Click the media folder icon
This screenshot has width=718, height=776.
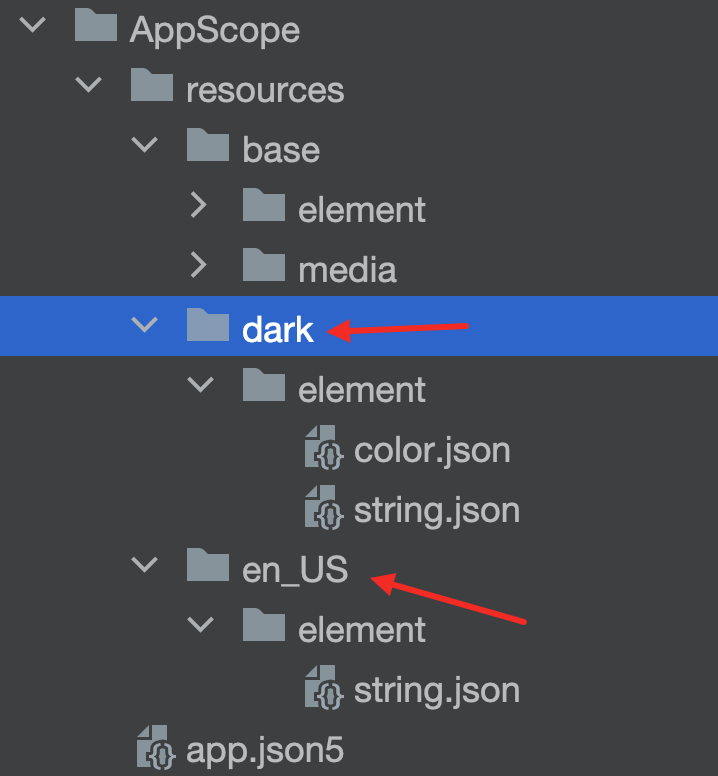coord(264,265)
